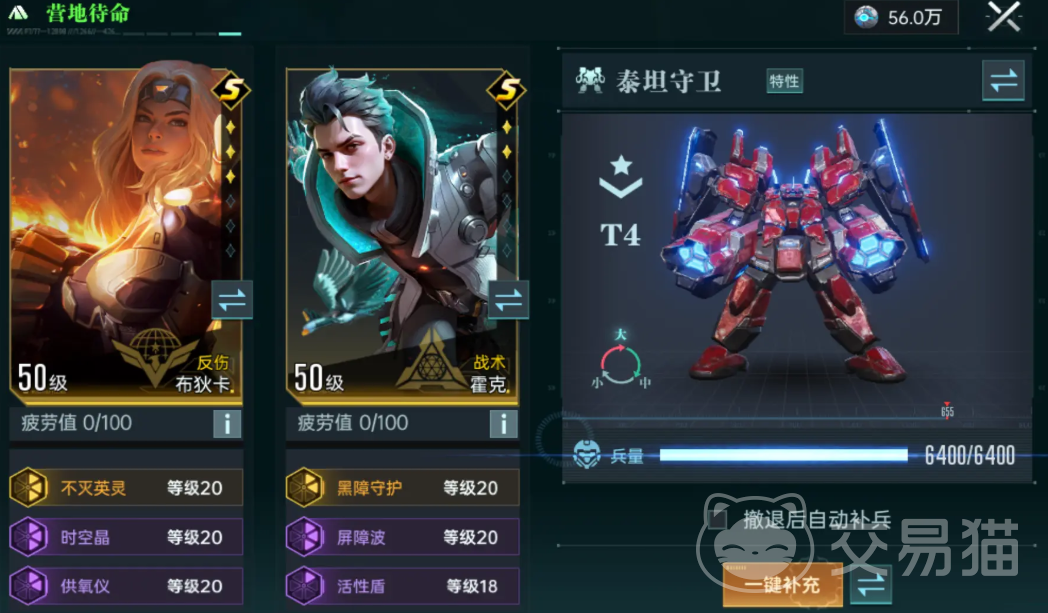Open fatigue info for 布狄卡

[227, 424]
